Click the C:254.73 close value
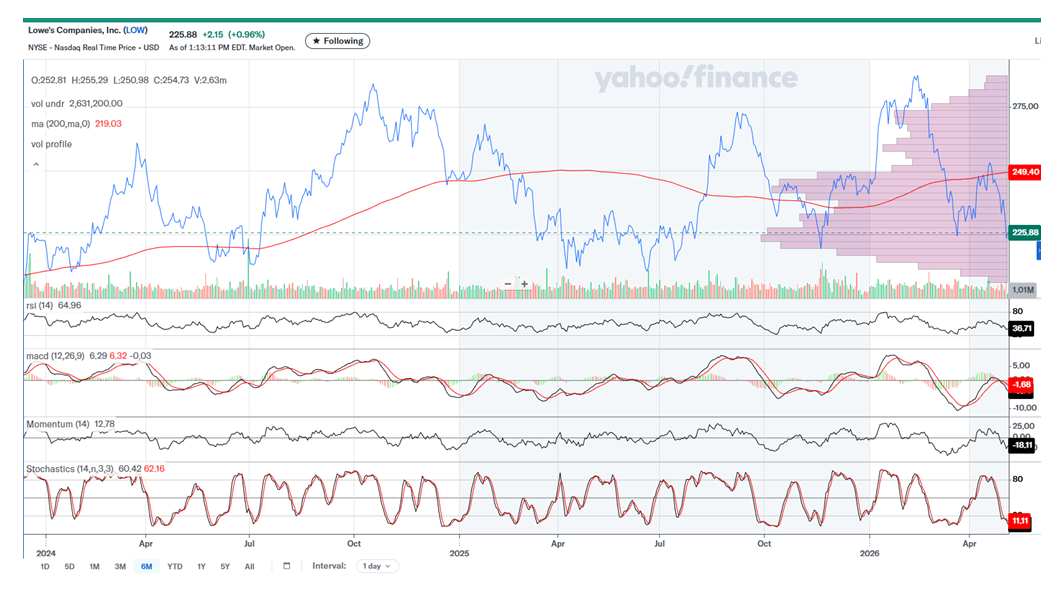 pyautogui.click(x=171, y=80)
